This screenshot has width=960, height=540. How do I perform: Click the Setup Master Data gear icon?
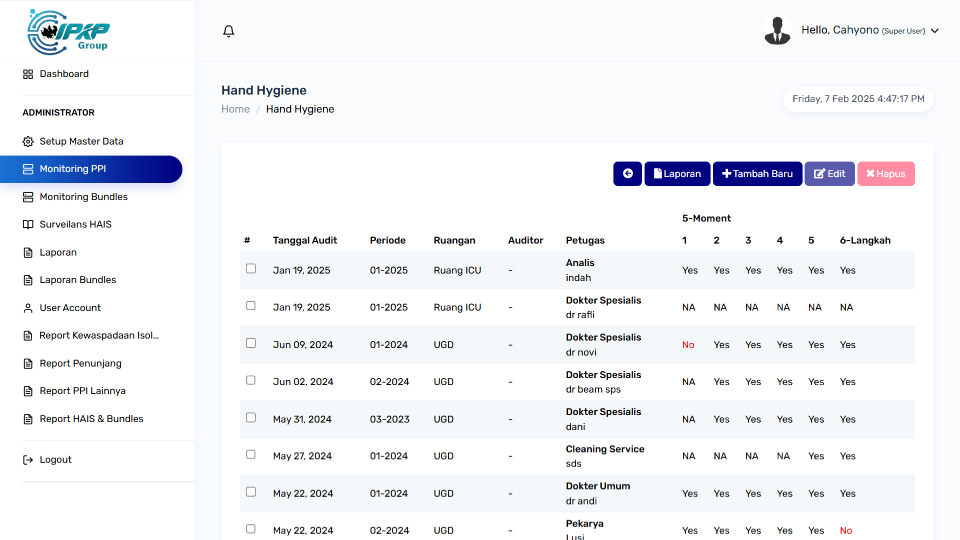click(x=28, y=142)
